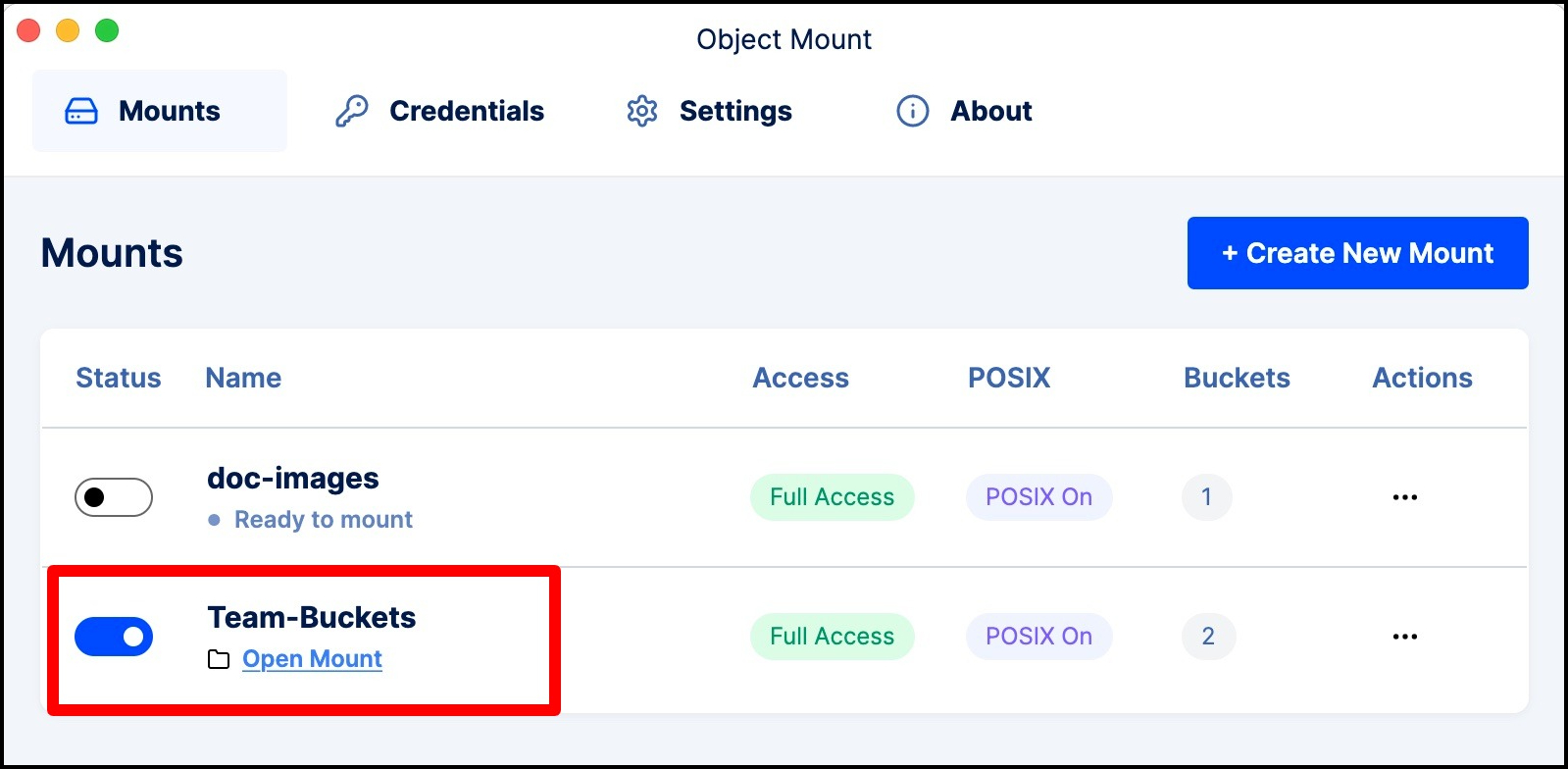Click the About info icon
Image resolution: width=1568 pixels, height=769 pixels.
[912, 111]
